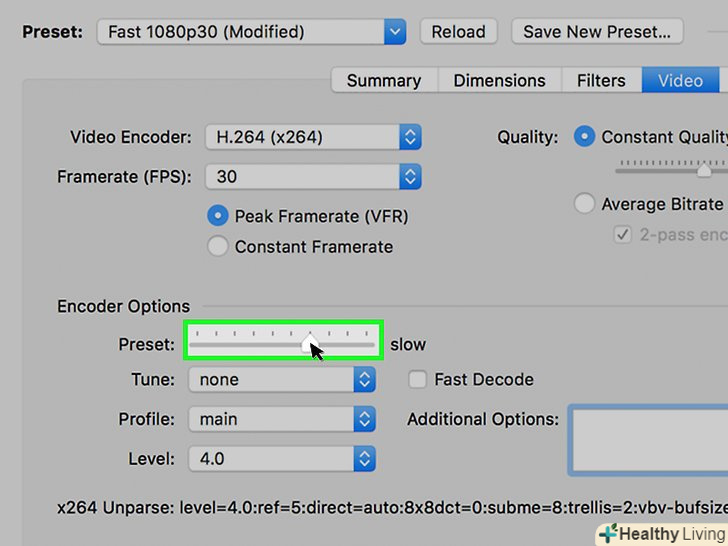Switch to the Summary tab
The image size is (728, 546).
click(383, 81)
